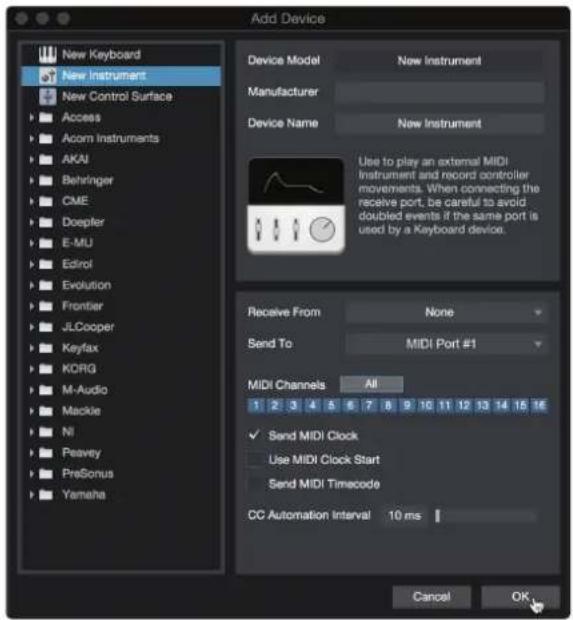Toggle MIDI channel 10
Image resolution: width=573 pixels, height=620 pixels.
click(425, 405)
